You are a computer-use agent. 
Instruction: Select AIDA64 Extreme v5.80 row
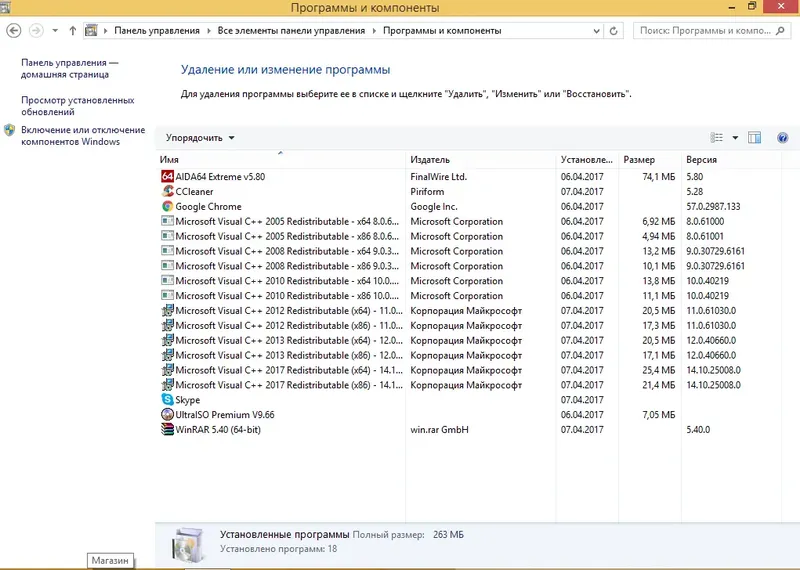(468, 177)
